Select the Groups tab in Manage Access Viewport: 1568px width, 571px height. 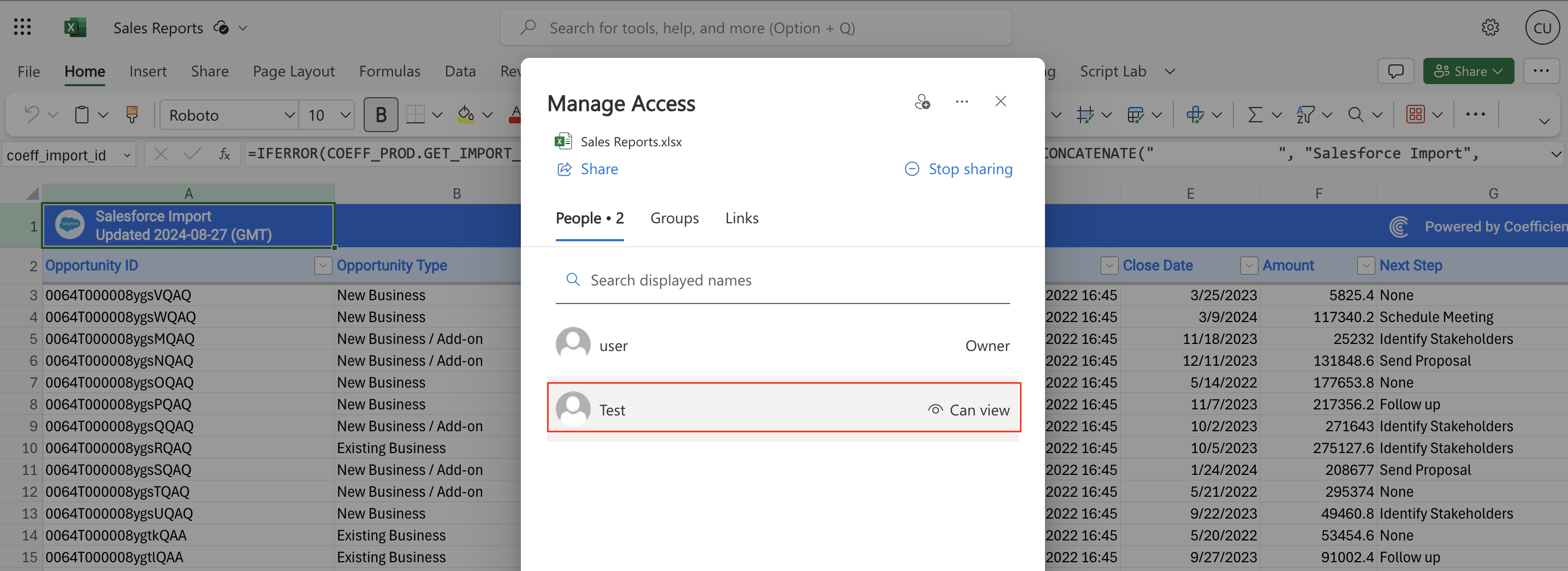(x=674, y=218)
